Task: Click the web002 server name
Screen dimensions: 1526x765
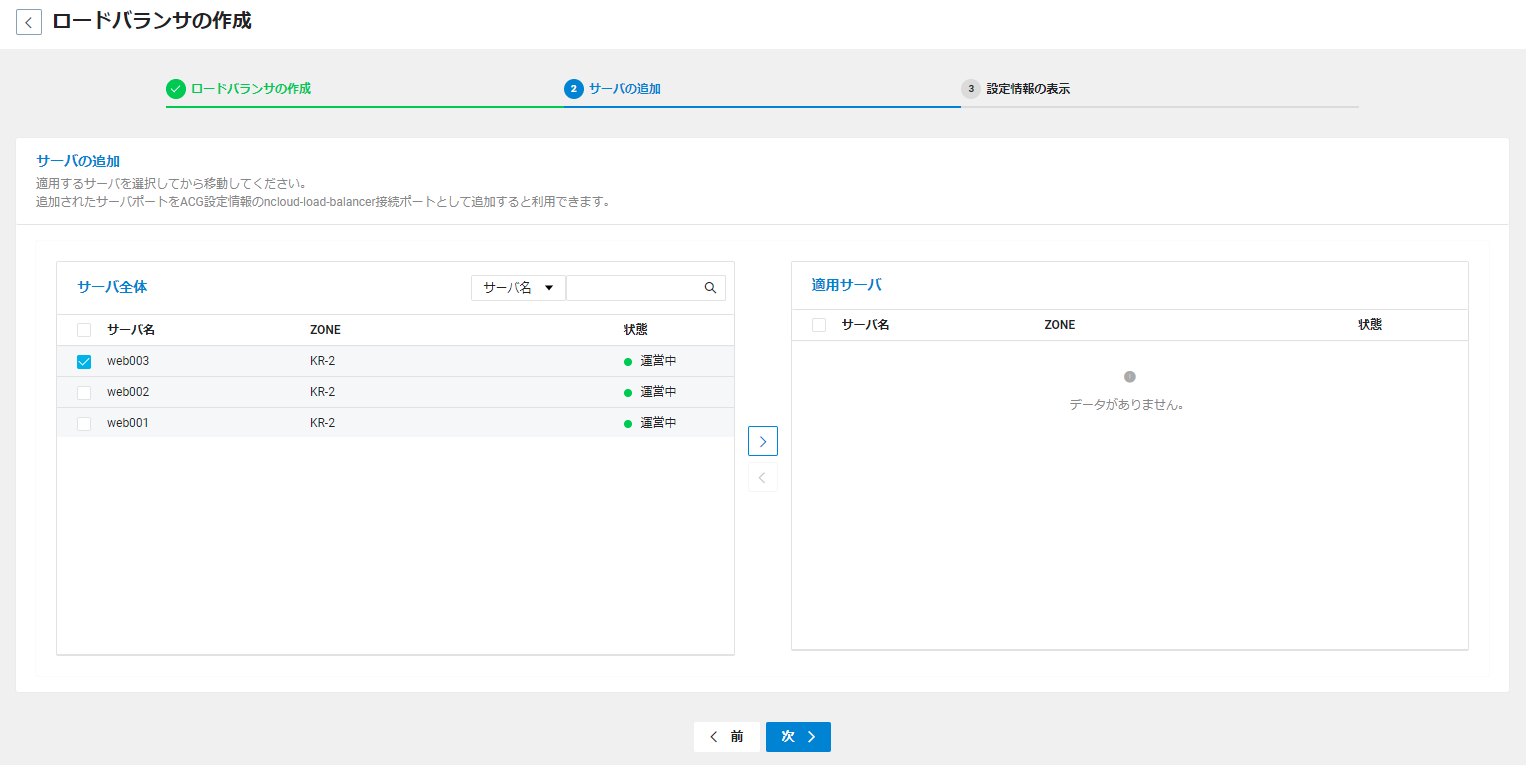Action: 128,392
